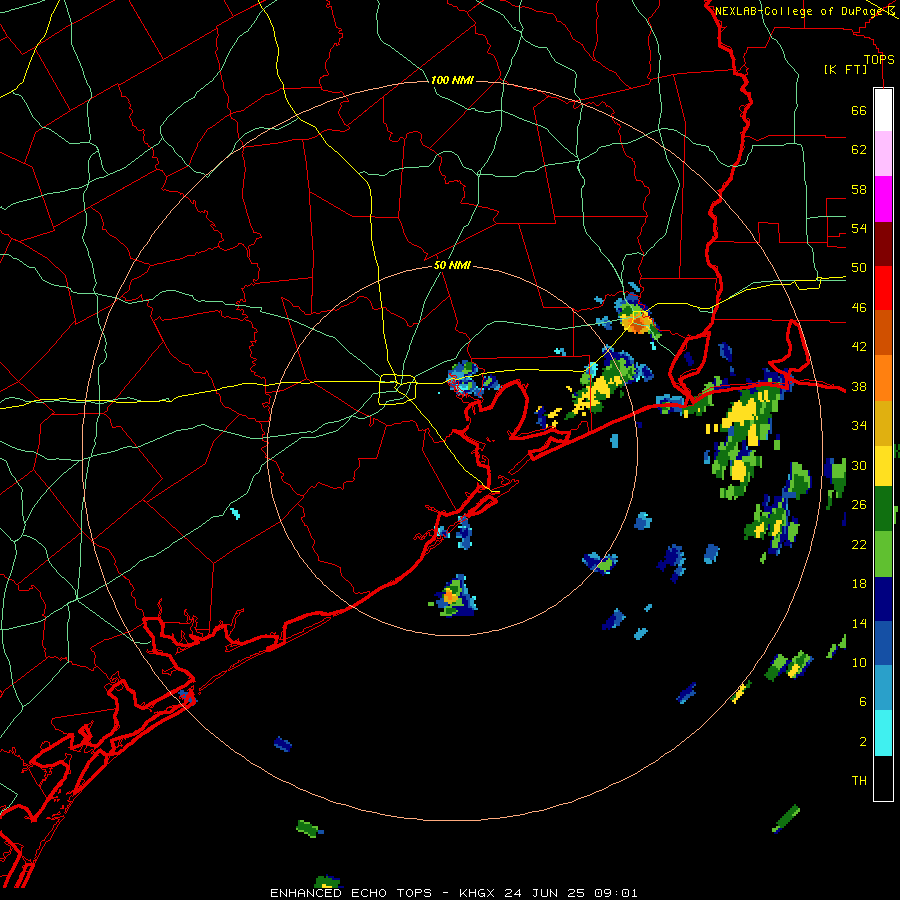Select the yellow legend swatch

(883, 466)
